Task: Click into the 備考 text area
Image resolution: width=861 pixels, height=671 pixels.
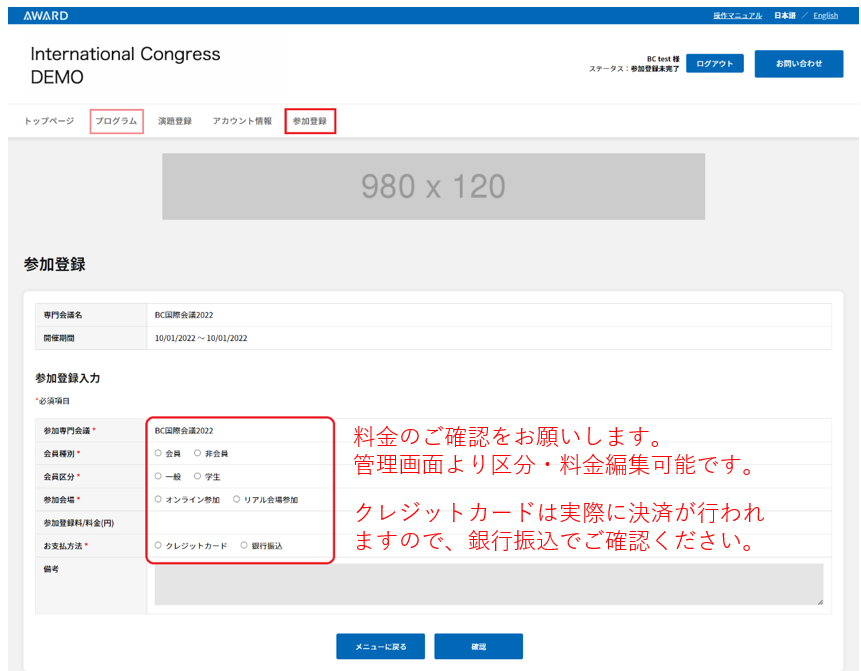Action: point(488,585)
